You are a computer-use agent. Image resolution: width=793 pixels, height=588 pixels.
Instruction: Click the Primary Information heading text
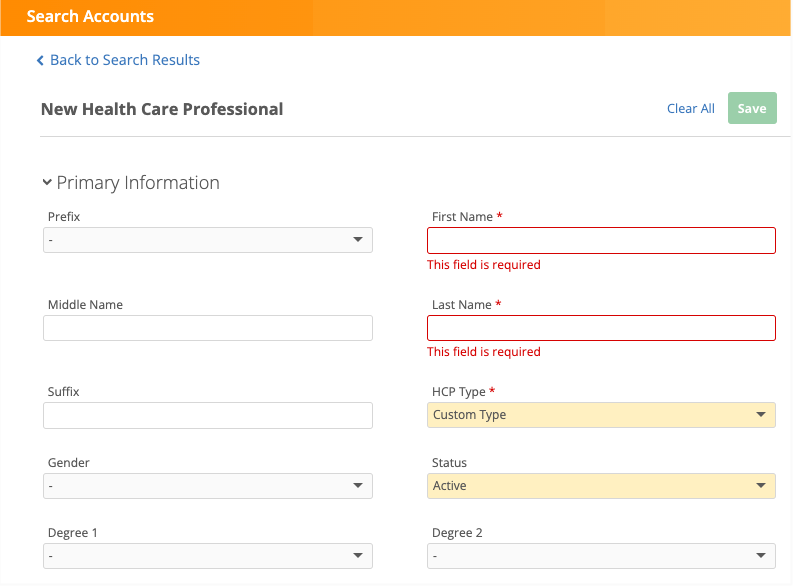138,183
